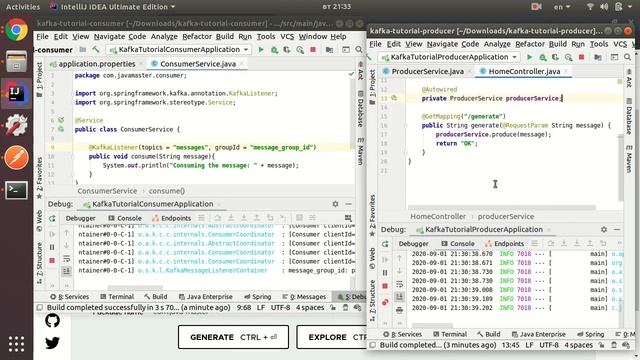Open consumer Endpoints tab
Viewport: 640px width, 360px height.
(171, 218)
